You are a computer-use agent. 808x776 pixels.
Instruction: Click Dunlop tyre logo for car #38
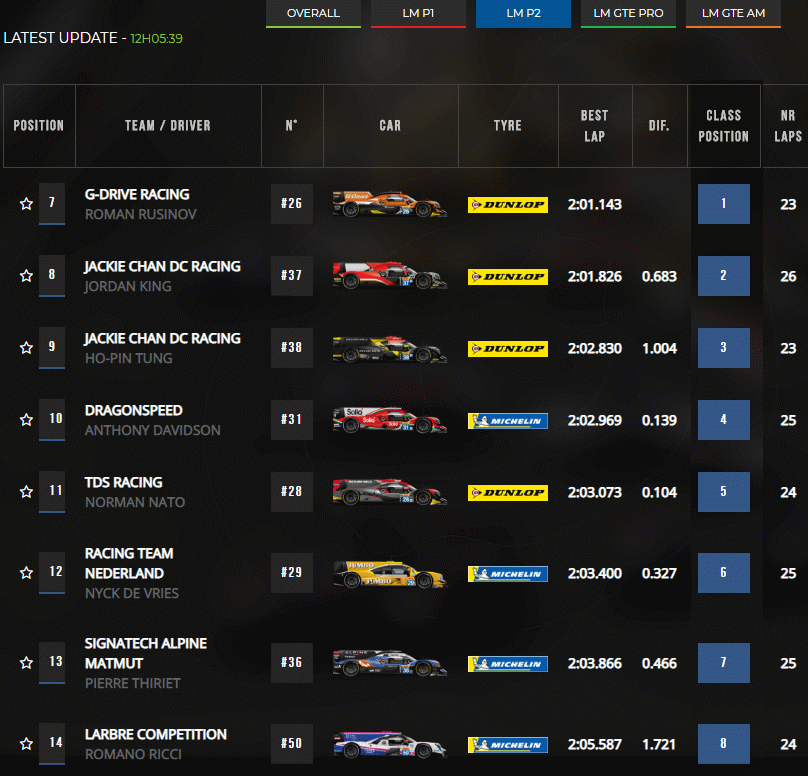507,349
